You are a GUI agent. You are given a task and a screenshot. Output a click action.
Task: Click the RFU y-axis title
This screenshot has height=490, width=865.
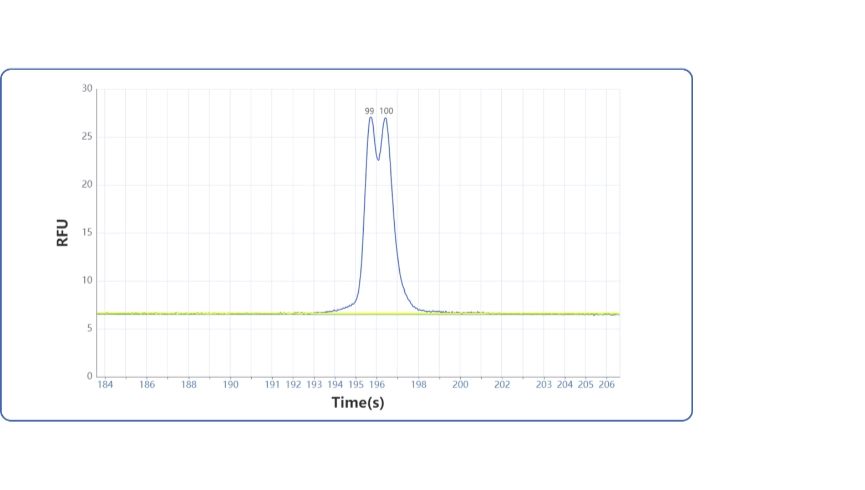63,233
